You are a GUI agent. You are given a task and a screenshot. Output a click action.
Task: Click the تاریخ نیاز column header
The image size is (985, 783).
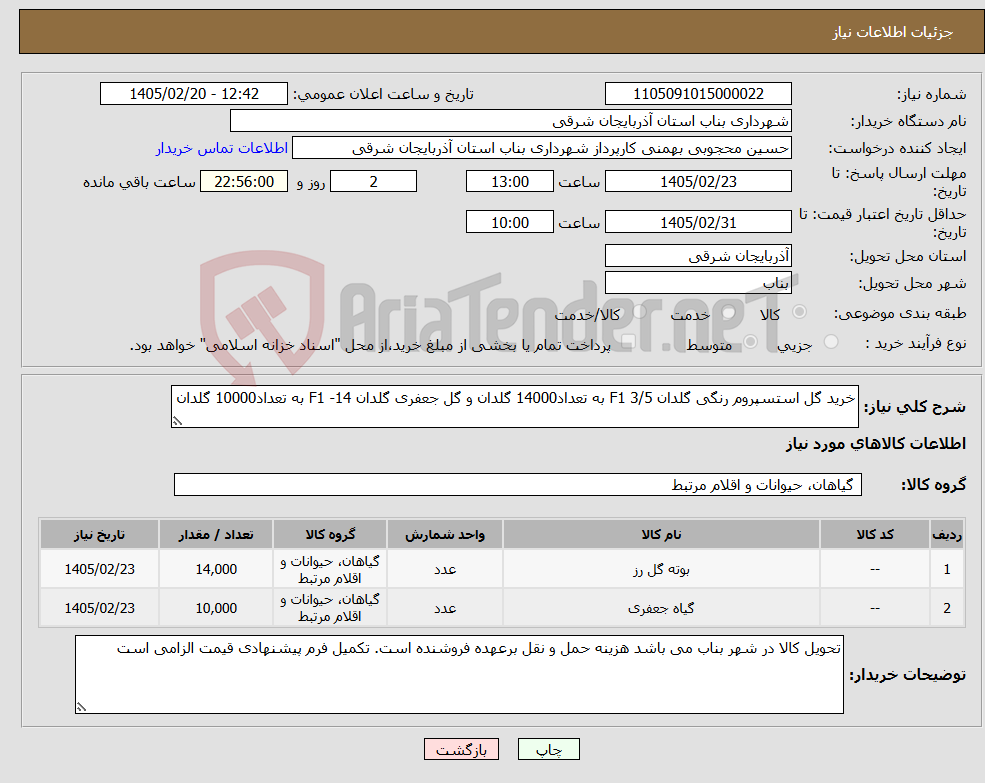coord(99,534)
